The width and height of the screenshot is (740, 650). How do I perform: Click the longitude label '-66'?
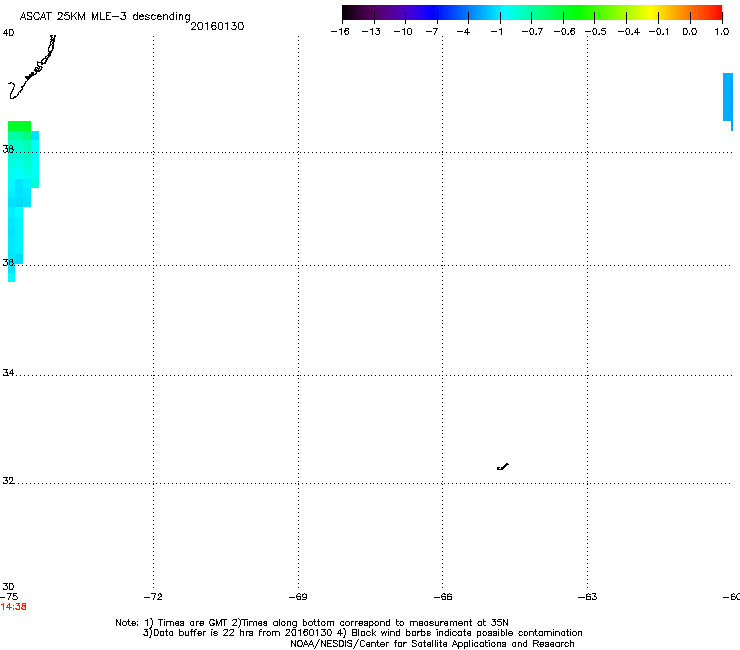click(x=443, y=597)
